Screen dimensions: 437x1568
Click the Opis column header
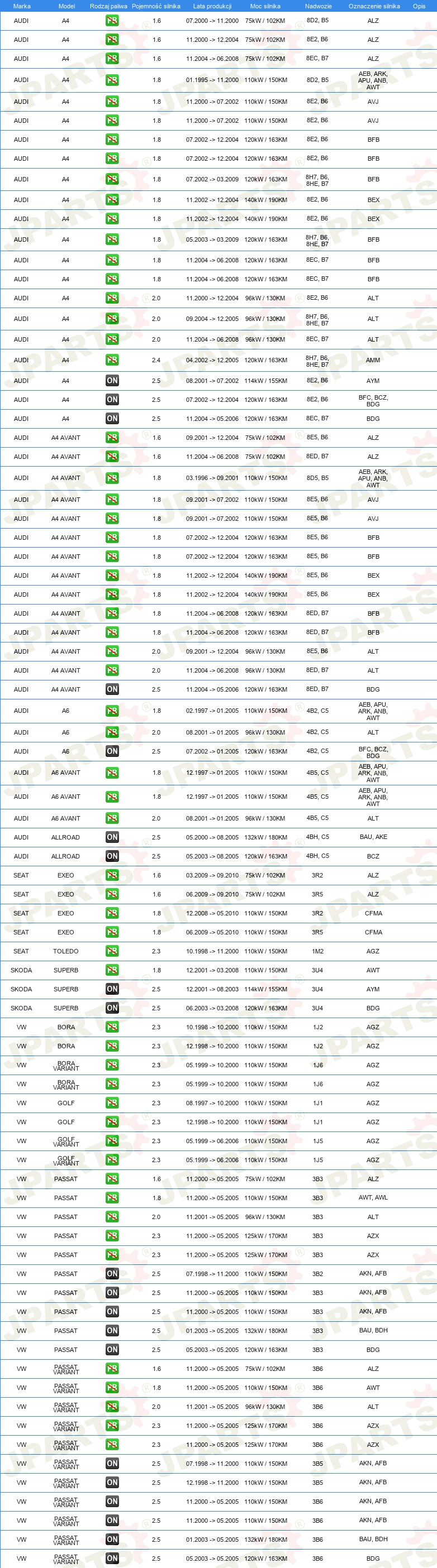pos(419,6)
